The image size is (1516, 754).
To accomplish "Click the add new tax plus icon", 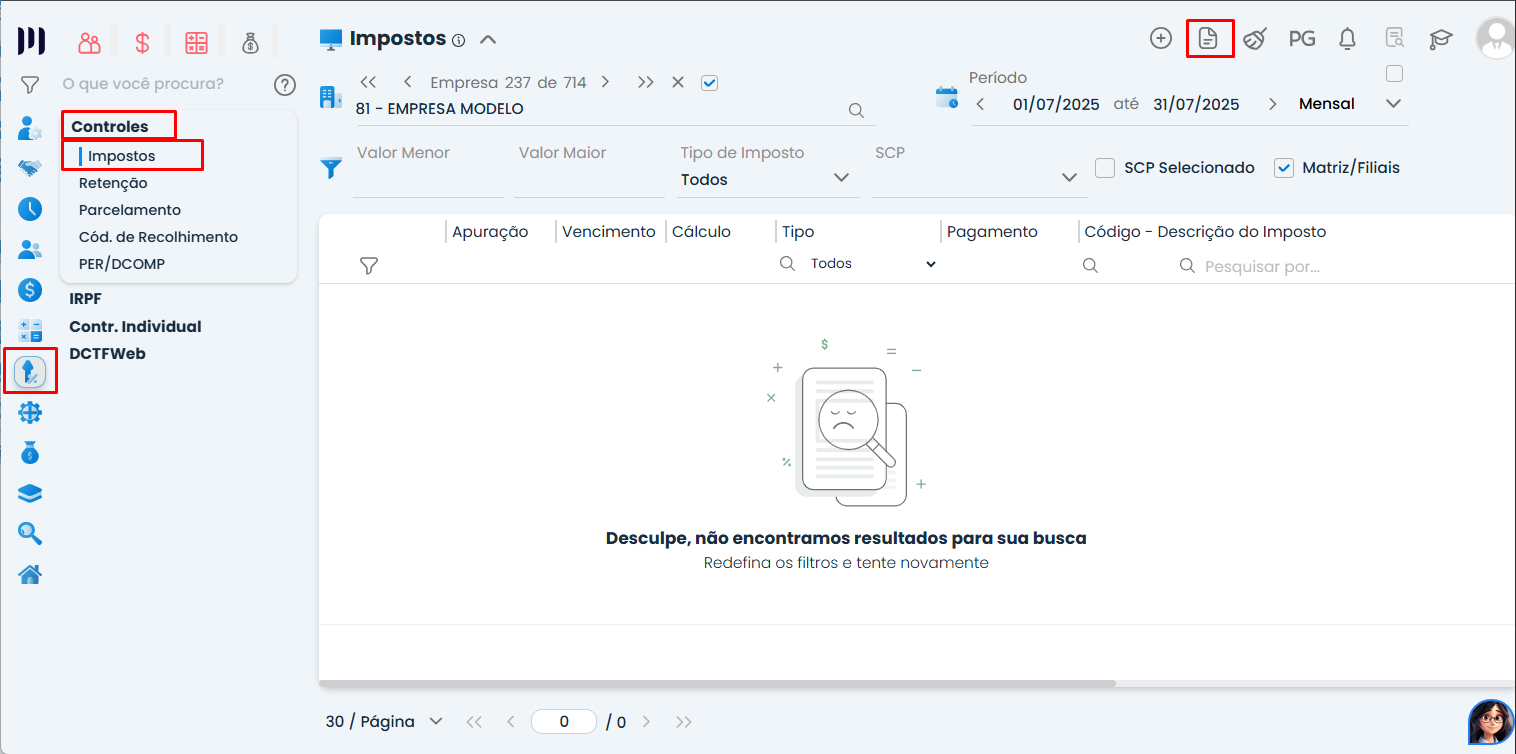I will [x=1160, y=39].
